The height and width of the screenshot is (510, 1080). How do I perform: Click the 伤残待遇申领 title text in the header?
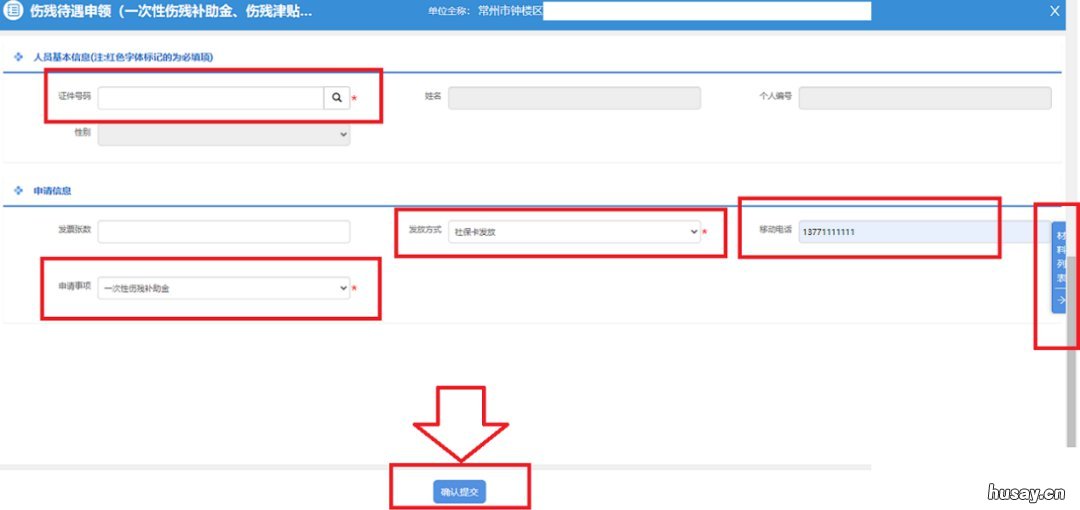(171, 12)
